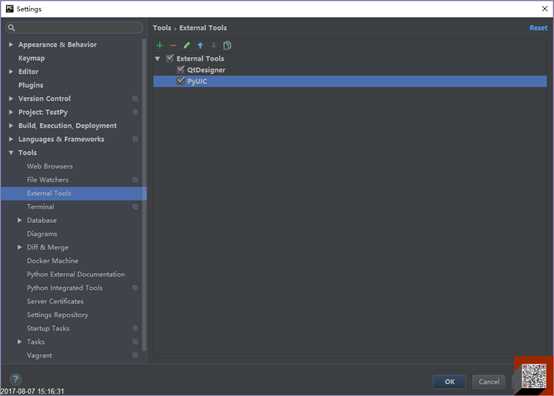Click the project-level icon beside Vagrant
This screenshot has width=554, height=396.
click(x=135, y=355)
